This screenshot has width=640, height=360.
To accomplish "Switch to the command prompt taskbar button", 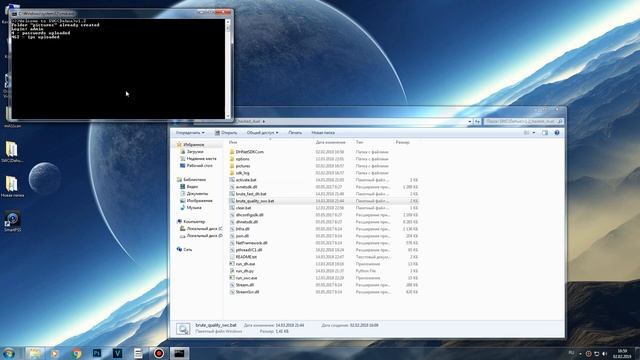I will (x=179, y=353).
